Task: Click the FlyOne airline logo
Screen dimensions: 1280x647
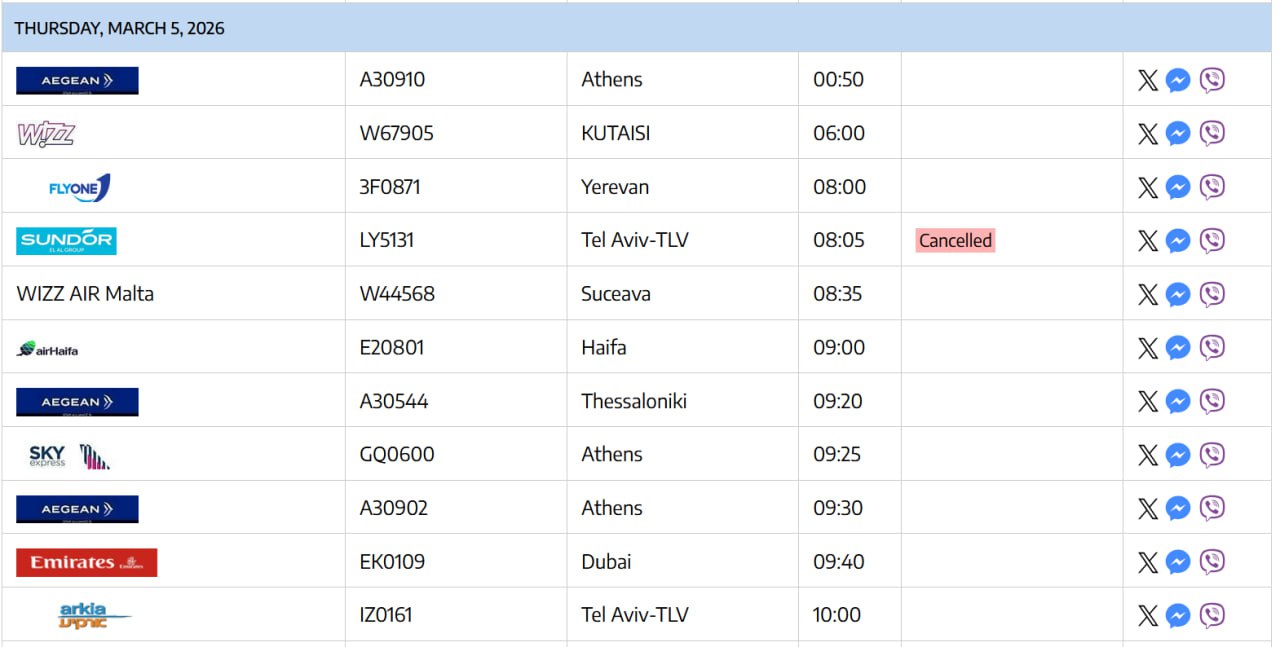Action: point(79,187)
